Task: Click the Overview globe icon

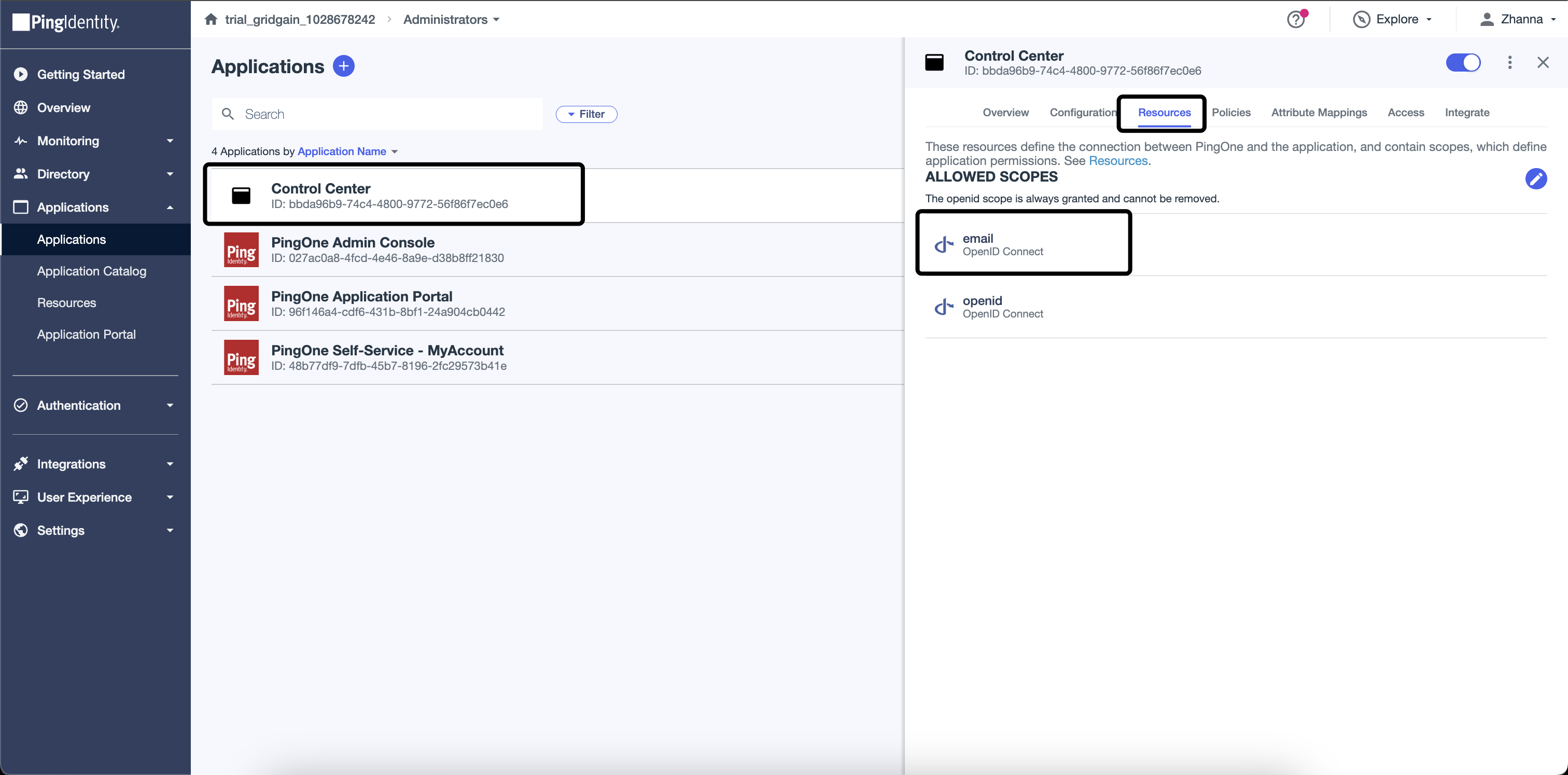Action: pyautogui.click(x=21, y=108)
